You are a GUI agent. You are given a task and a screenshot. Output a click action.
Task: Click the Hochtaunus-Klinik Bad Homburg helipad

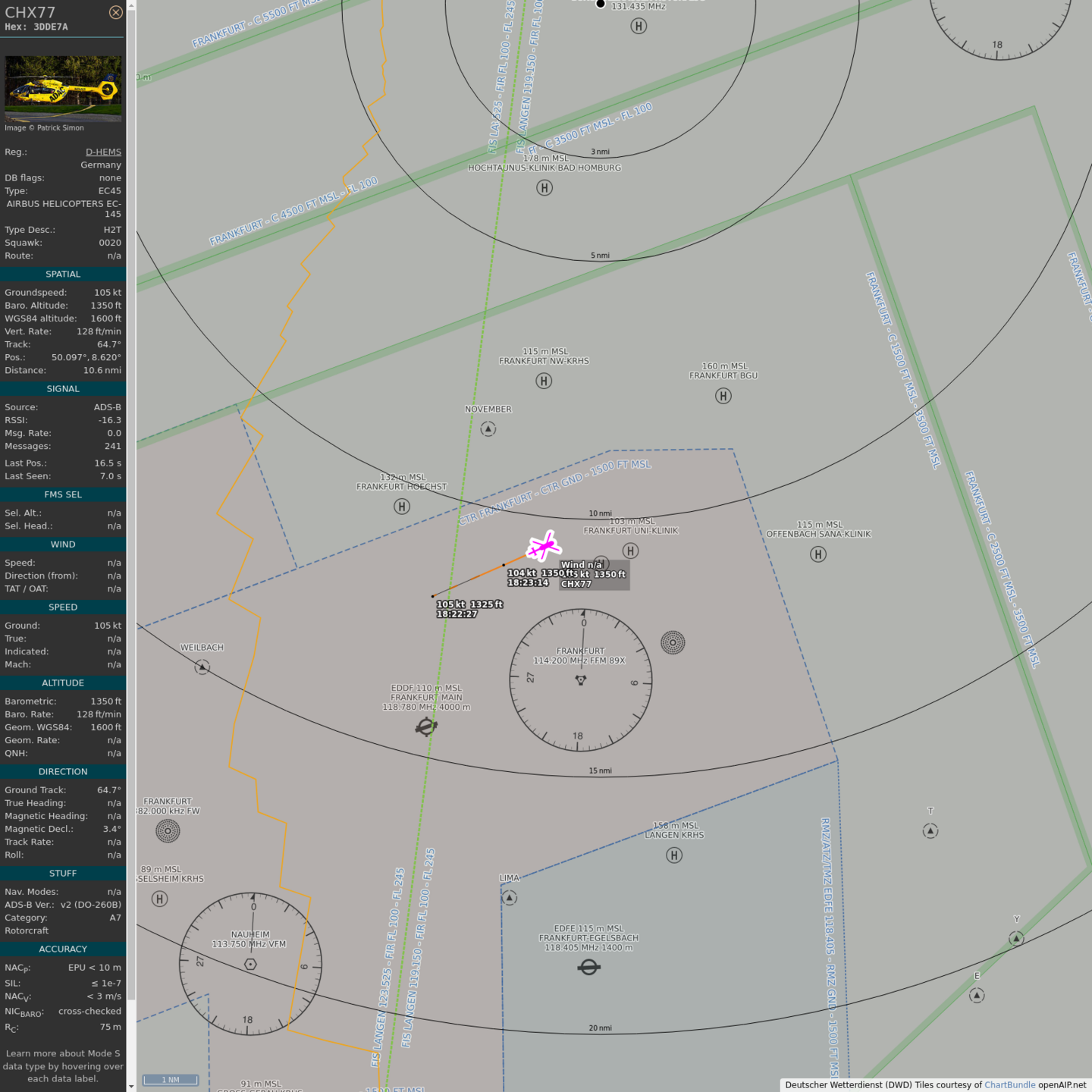(544, 188)
